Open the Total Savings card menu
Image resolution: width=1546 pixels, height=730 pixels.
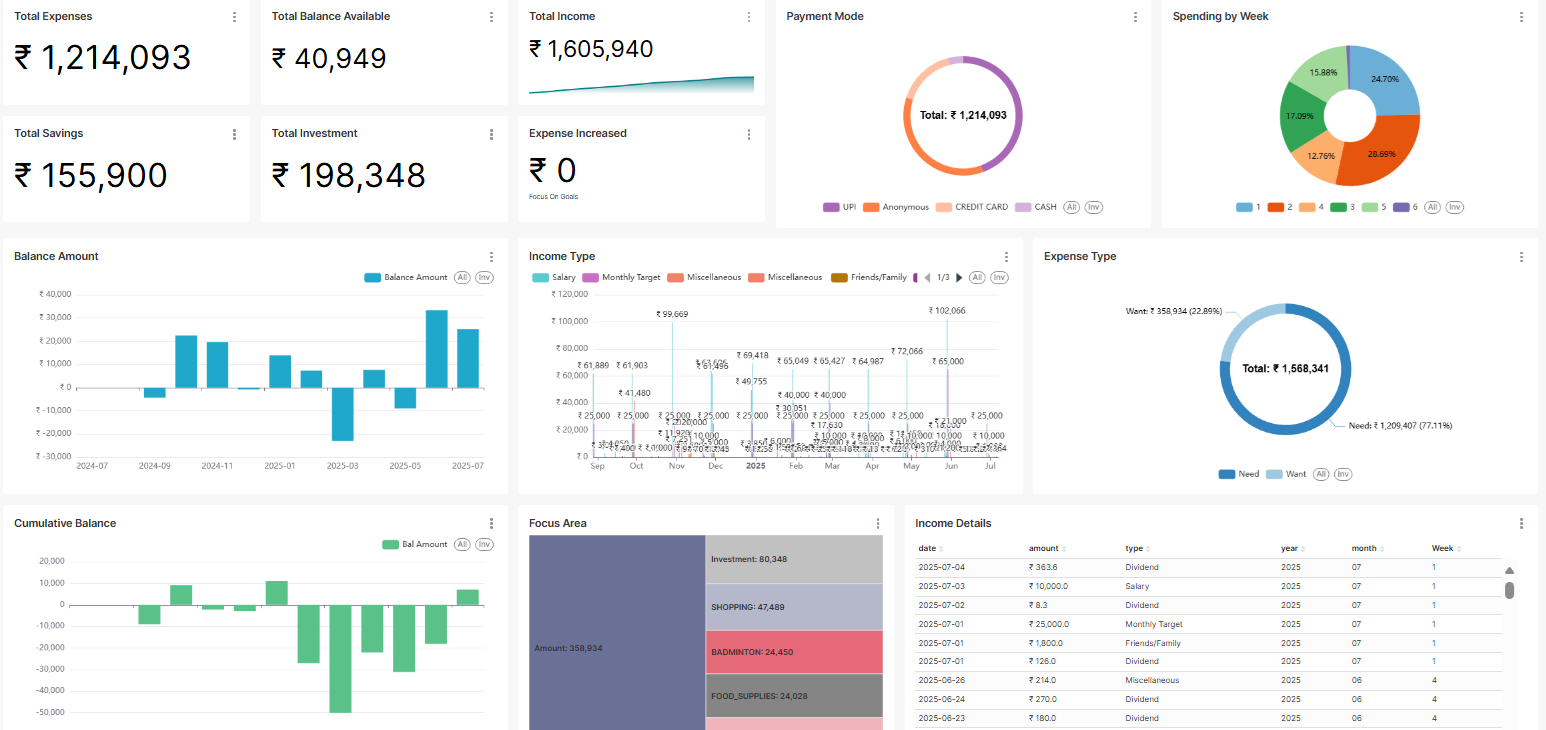pyautogui.click(x=234, y=133)
